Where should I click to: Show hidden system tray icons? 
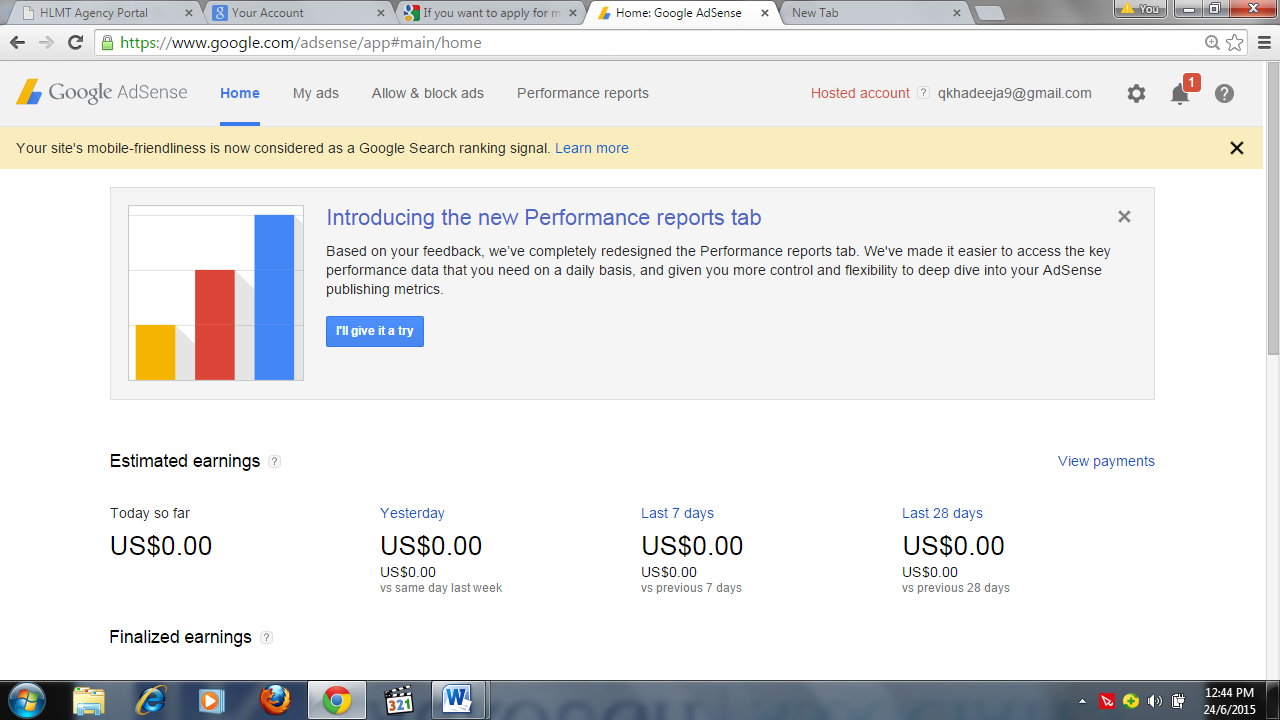(1082, 701)
